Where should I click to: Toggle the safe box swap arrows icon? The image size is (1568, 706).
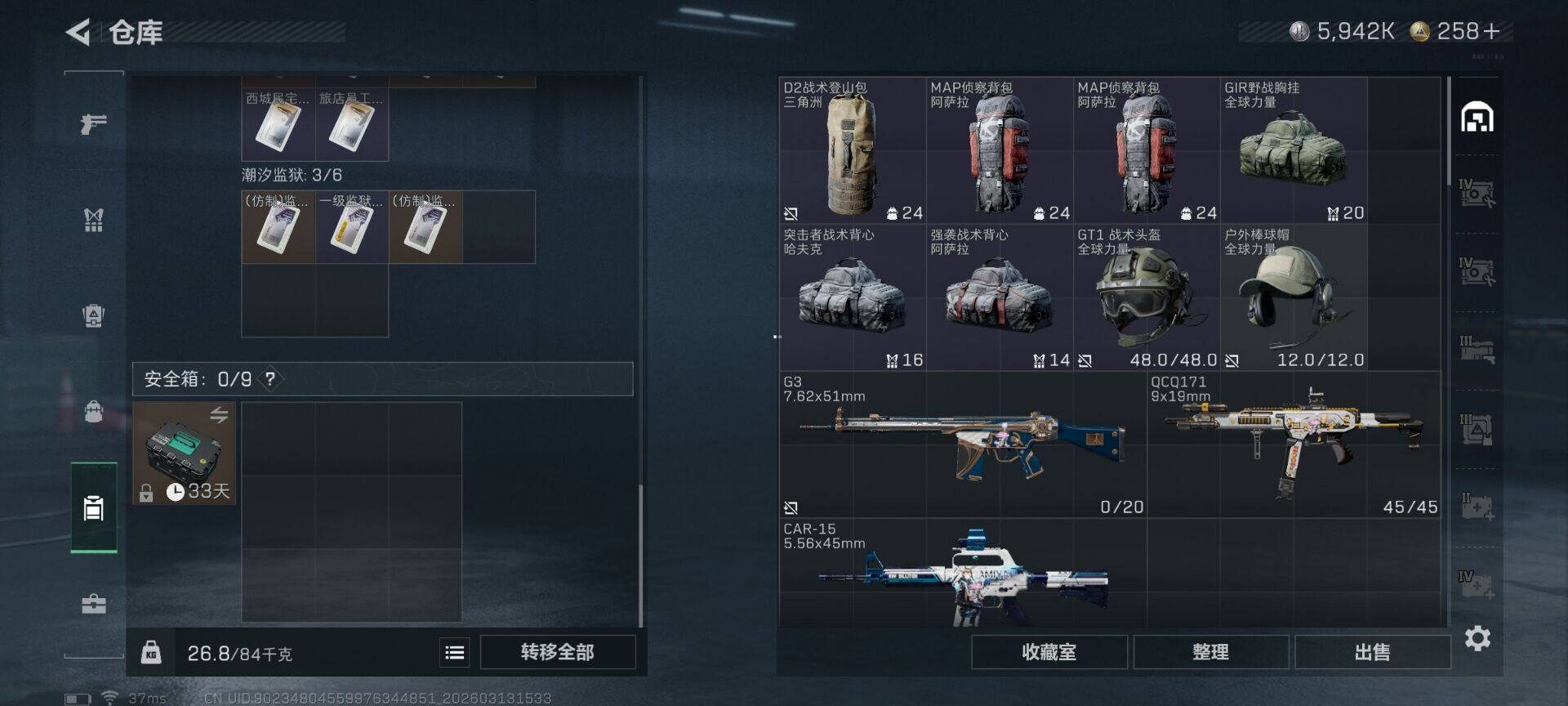coord(219,415)
